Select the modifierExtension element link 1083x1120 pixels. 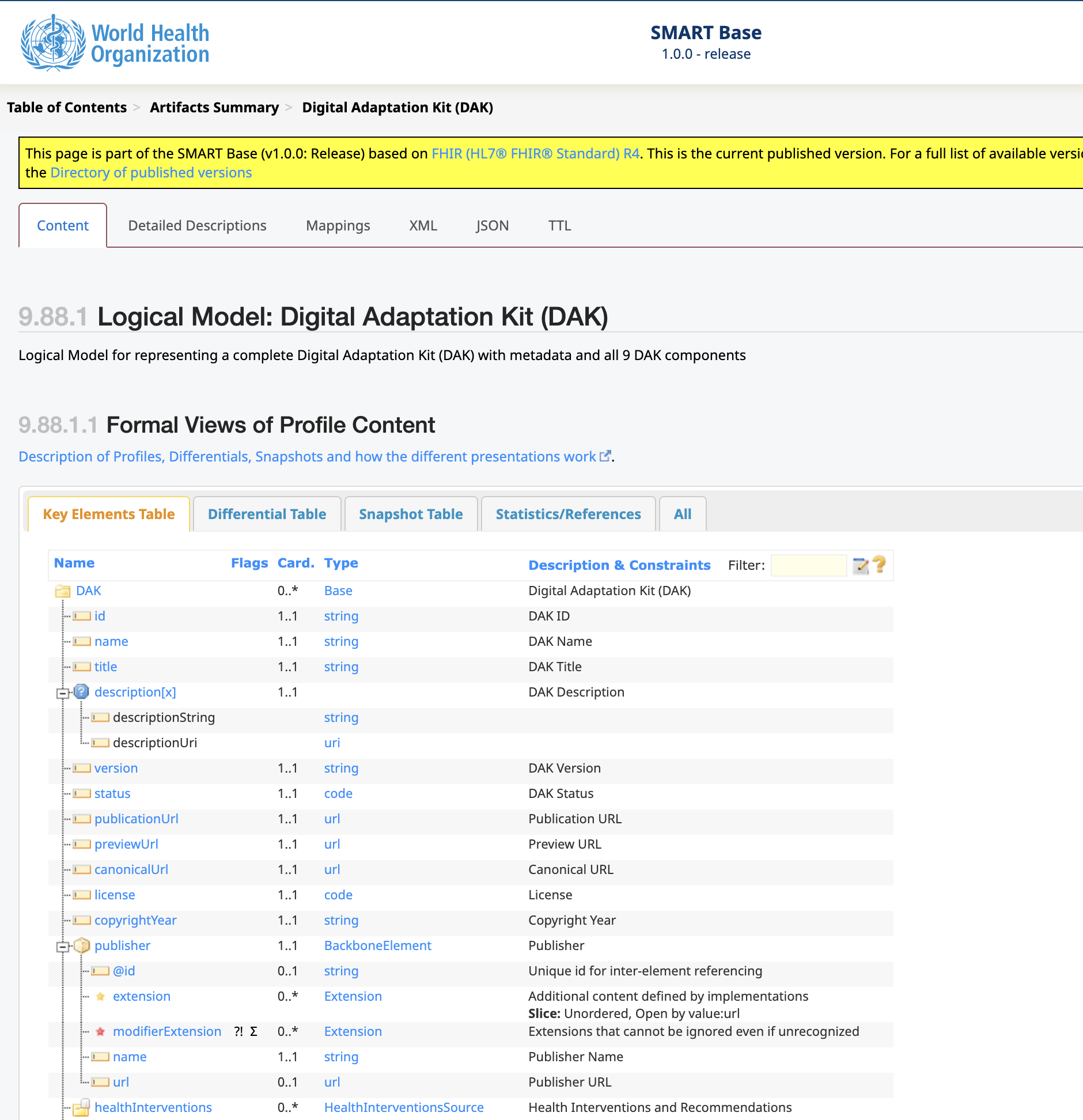coord(167,1031)
